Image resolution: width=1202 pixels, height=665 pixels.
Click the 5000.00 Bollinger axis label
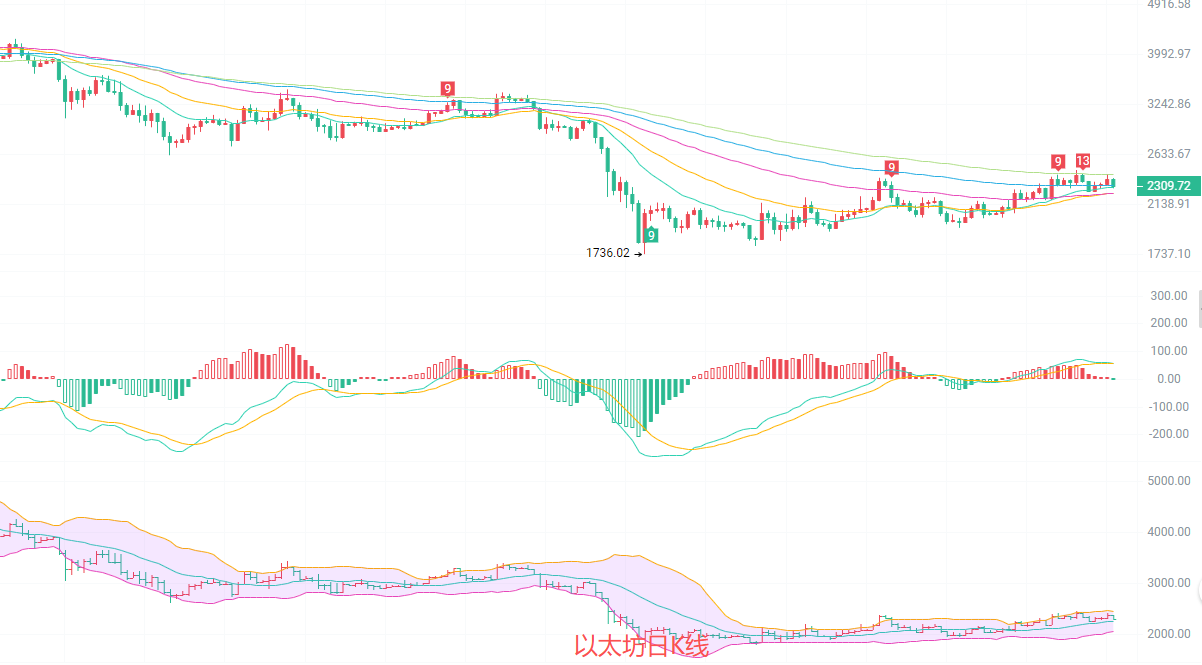coord(1168,481)
